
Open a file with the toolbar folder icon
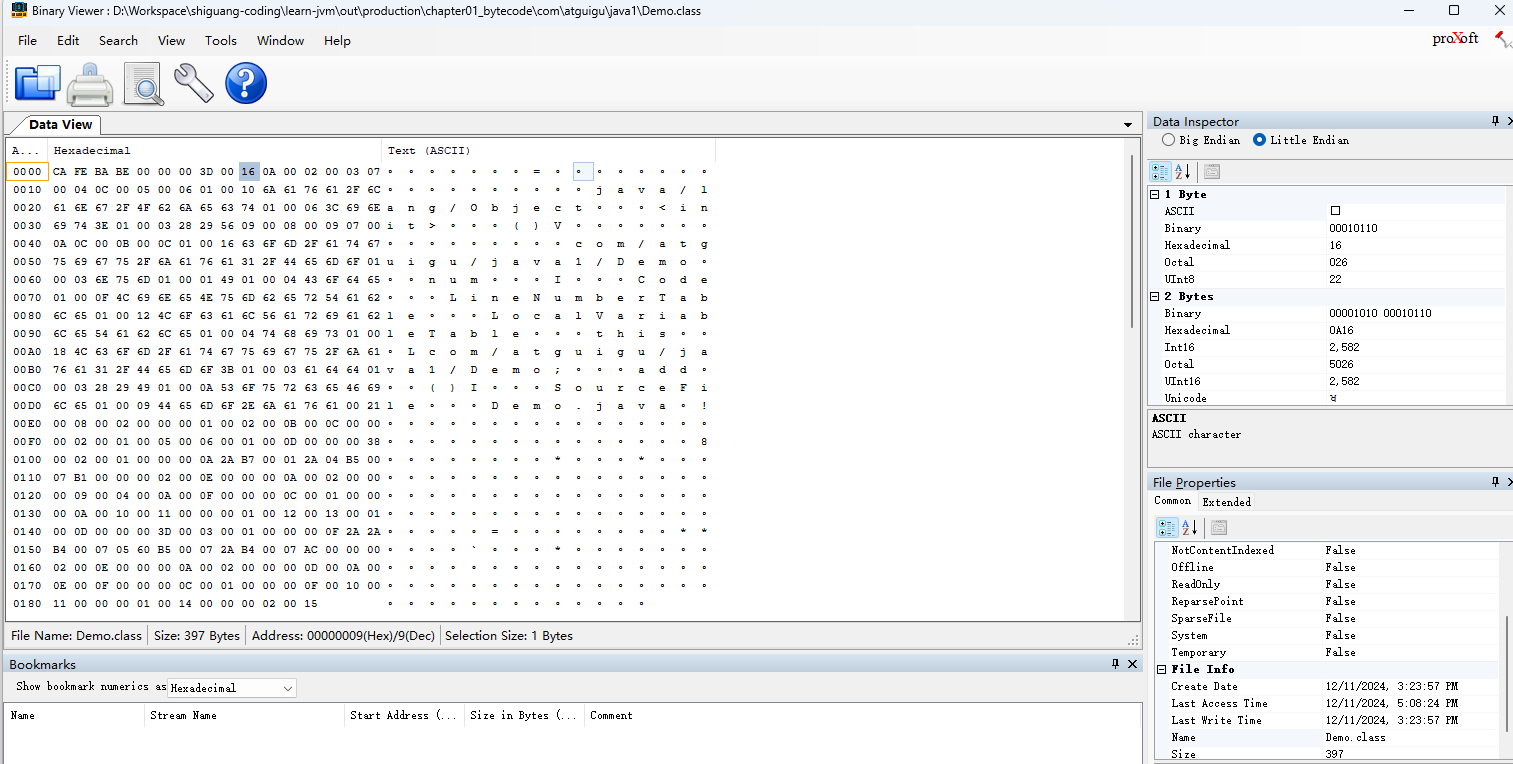pos(37,83)
